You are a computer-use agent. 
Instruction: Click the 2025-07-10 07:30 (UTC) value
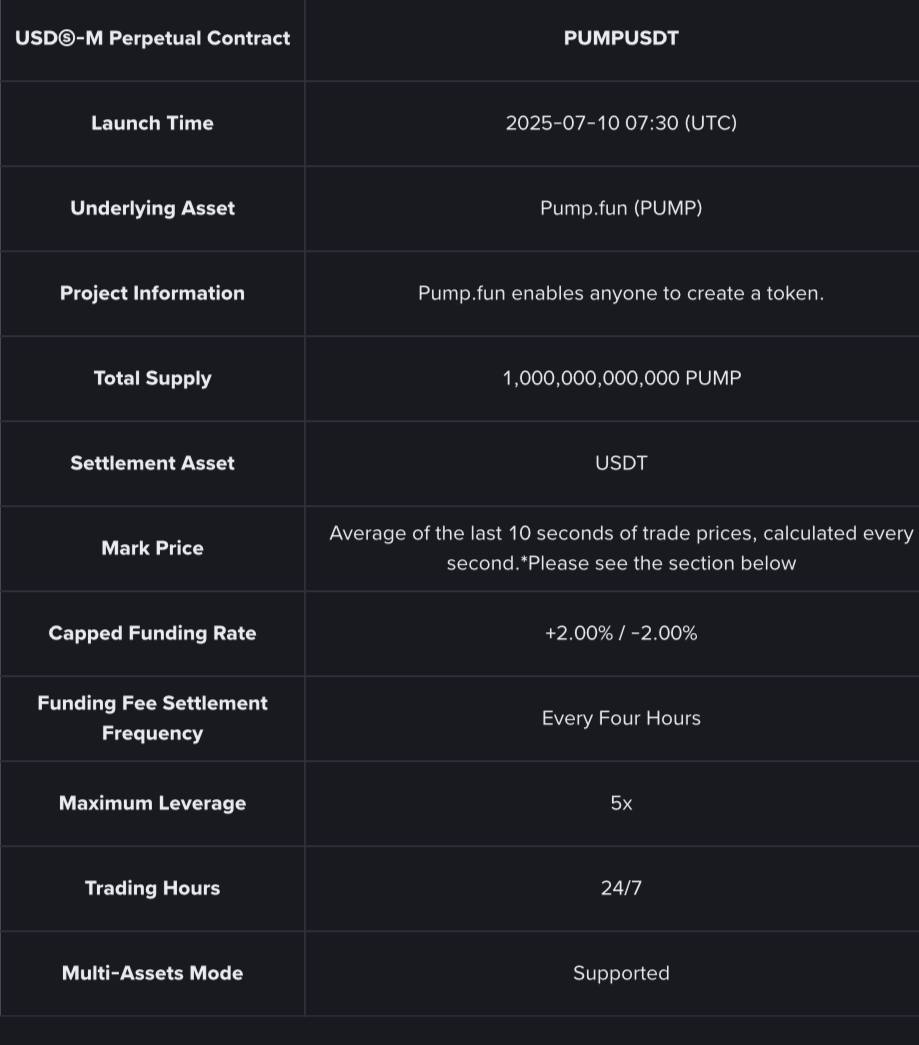[621, 123]
